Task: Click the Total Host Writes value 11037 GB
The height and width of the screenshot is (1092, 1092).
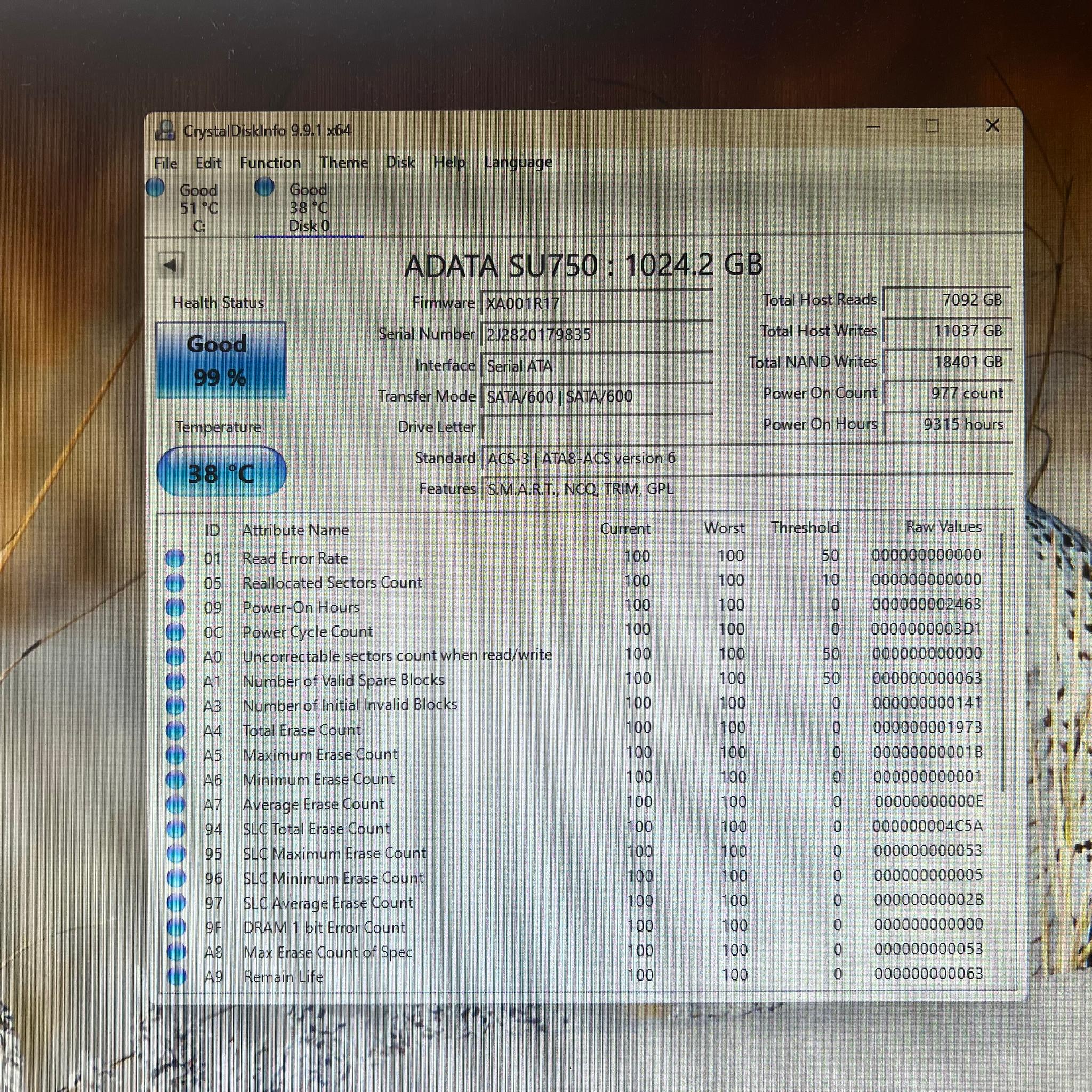Action: point(948,331)
